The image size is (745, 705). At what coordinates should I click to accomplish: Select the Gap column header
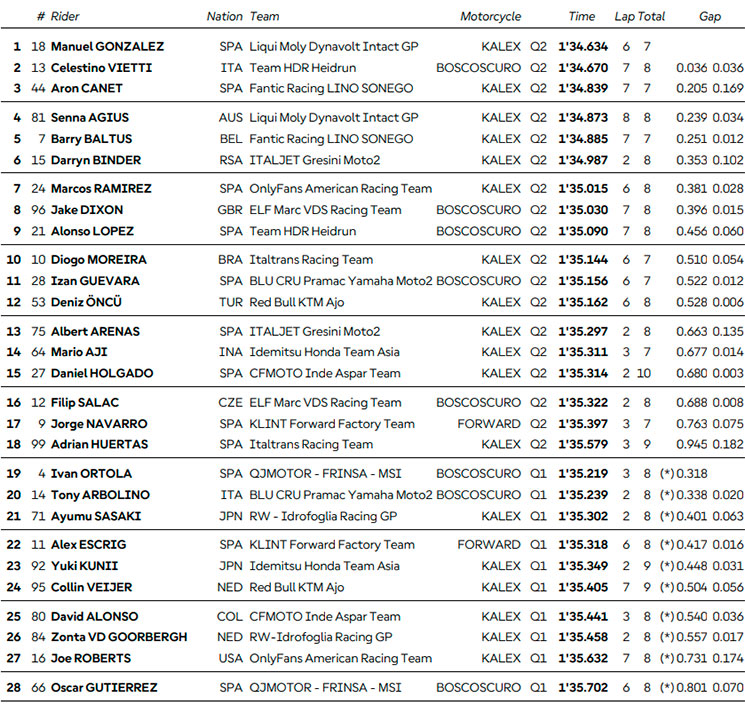pyautogui.click(x=710, y=17)
